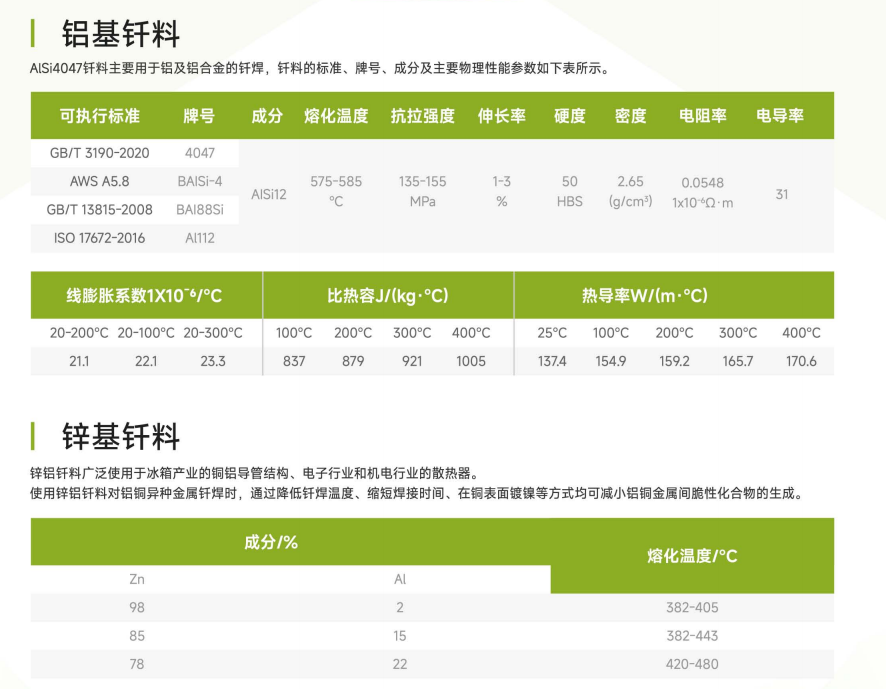Select the 382-443 melting temperature cell
The width and height of the screenshot is (886, 689).
[x=692, y=636]
